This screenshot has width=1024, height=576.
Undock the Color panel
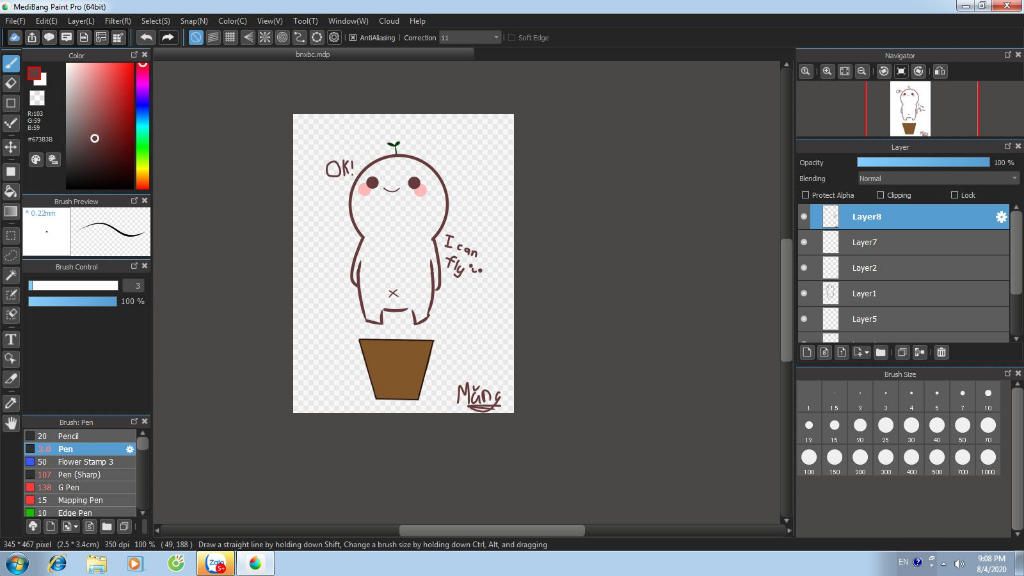pos(134,55)
